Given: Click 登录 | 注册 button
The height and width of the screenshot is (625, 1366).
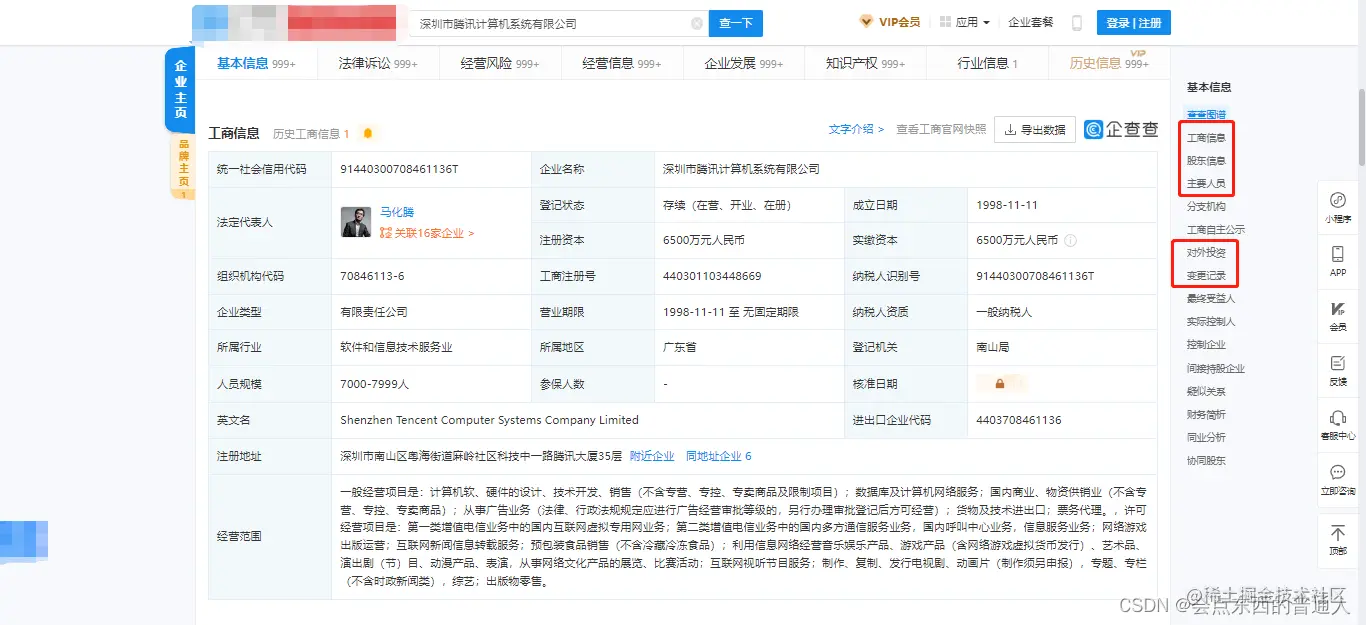Looking at the screenshot, I should [x=1133, y=23].
